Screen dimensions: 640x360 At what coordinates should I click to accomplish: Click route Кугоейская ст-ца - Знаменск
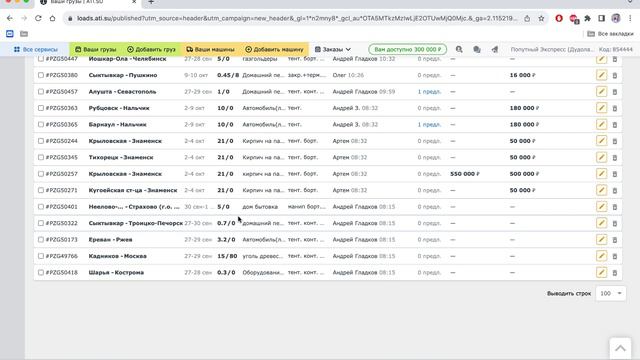pos(133,190)
